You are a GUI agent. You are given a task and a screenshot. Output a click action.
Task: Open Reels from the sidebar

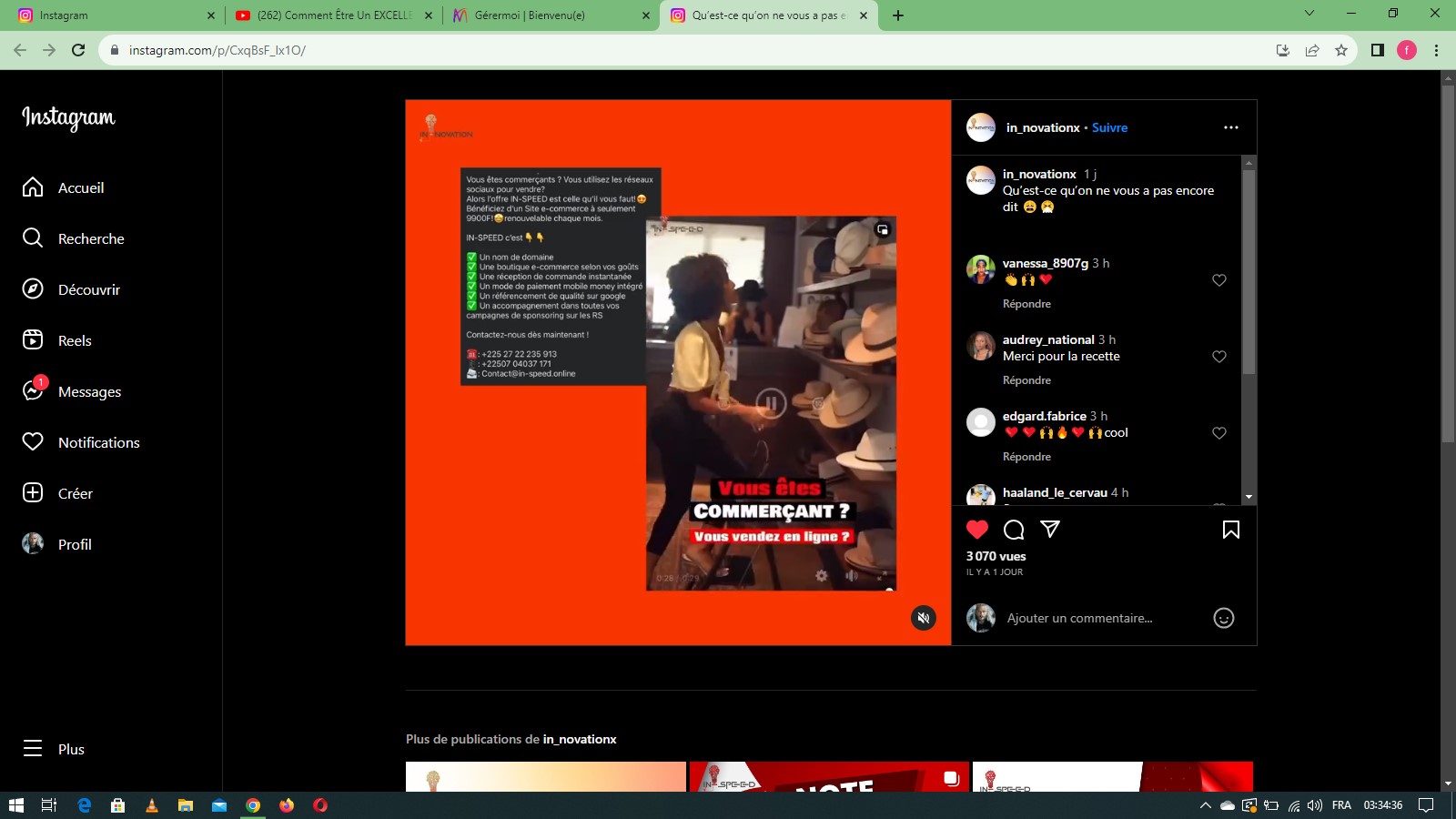pos(33,340)
